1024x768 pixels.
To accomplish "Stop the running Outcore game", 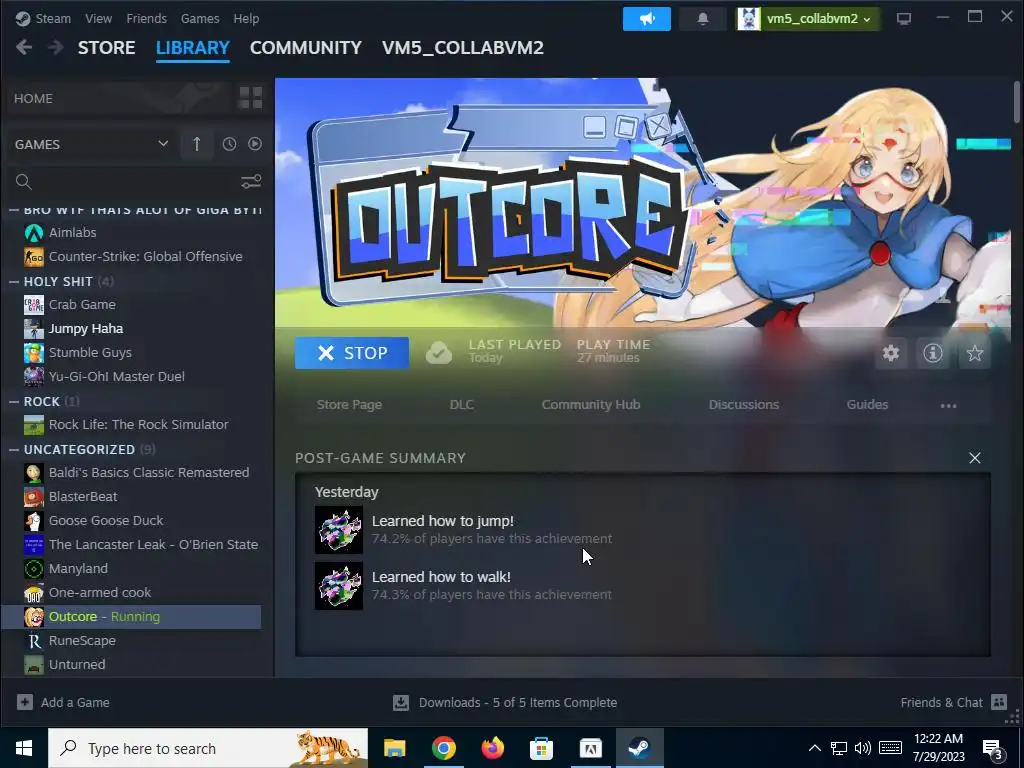I will pos(352,353).
